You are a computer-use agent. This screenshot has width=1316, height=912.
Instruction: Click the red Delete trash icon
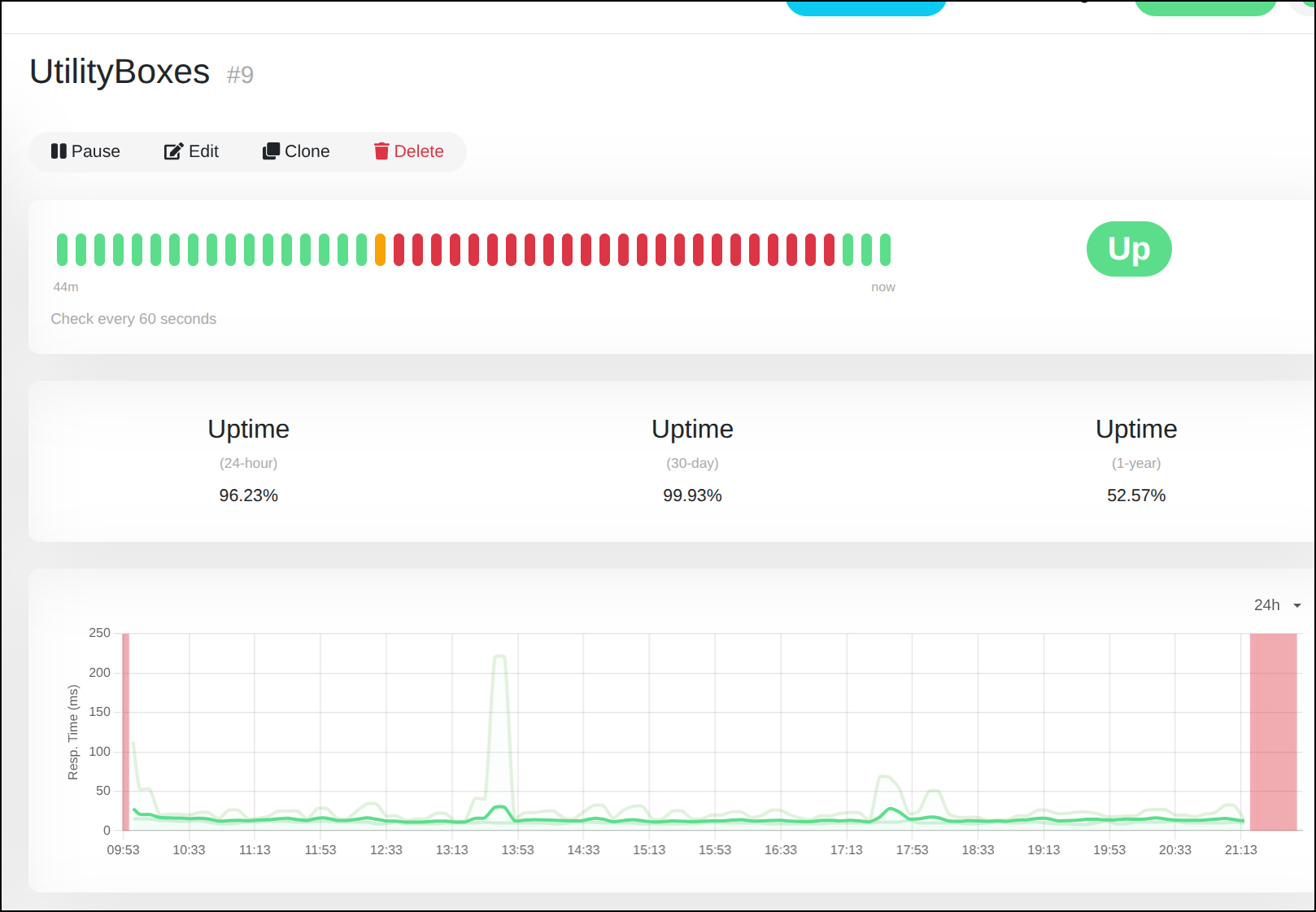(x=381, y=151)
